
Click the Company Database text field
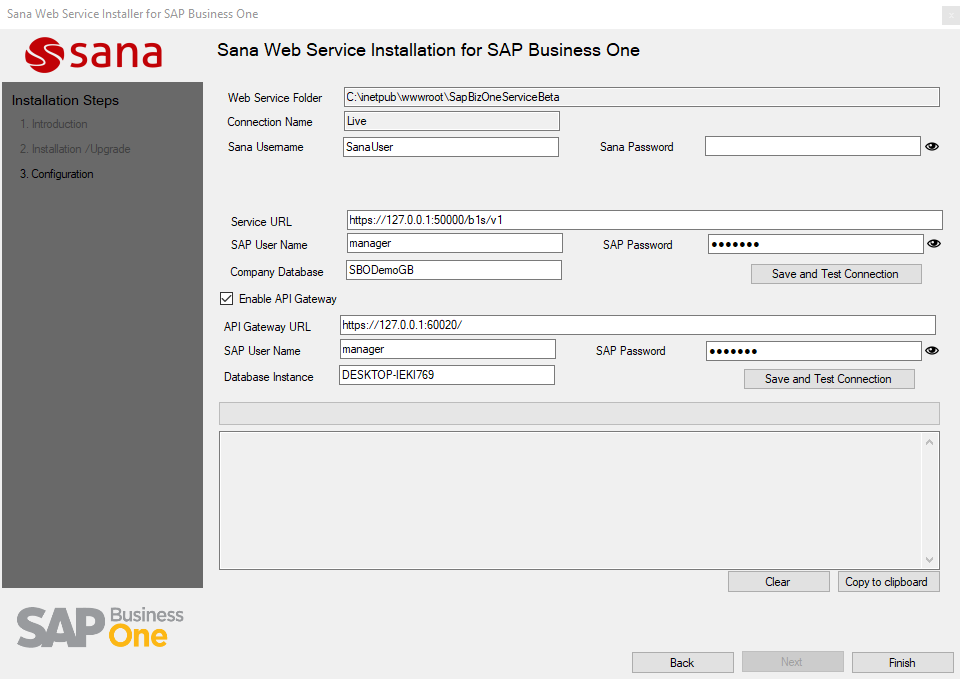[x=452, y=270]
